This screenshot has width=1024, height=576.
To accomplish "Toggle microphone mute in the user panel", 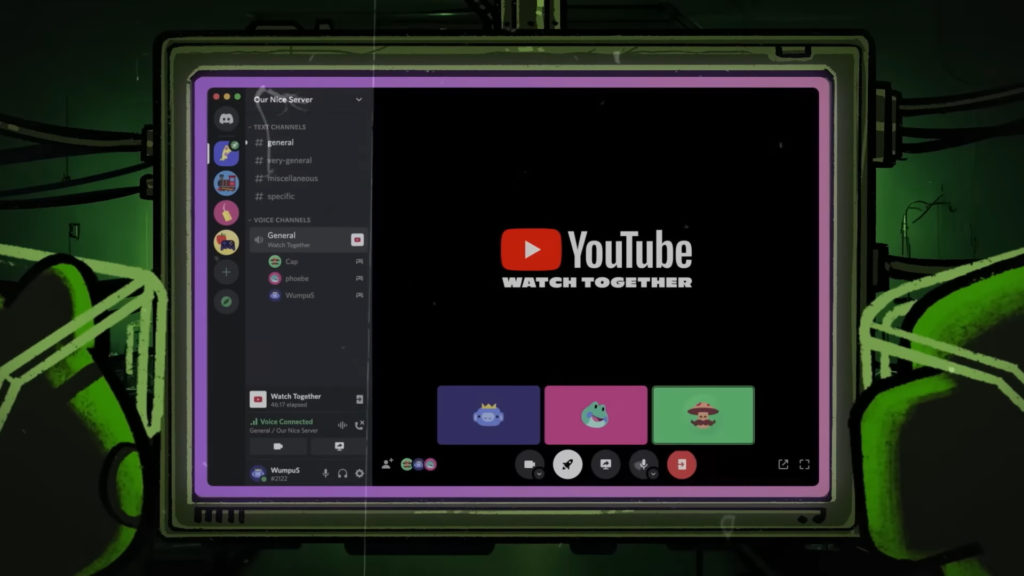I will (325, 473).
